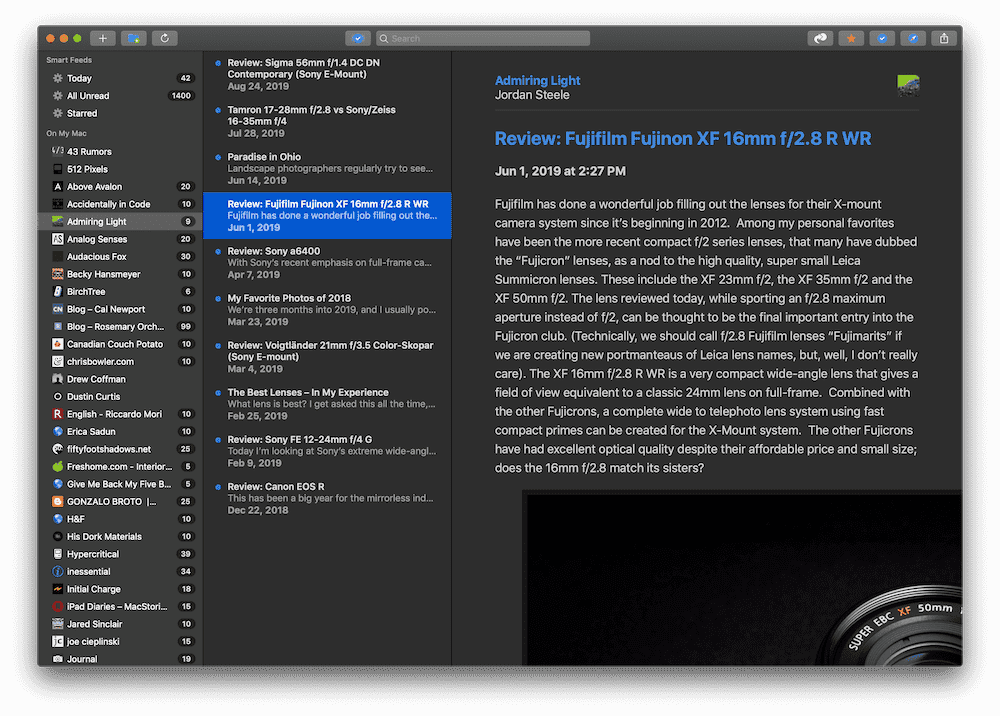Open Review: Voigtländer 21mm f/3.5 Color-Skopar article

click(x=327, y=357)
